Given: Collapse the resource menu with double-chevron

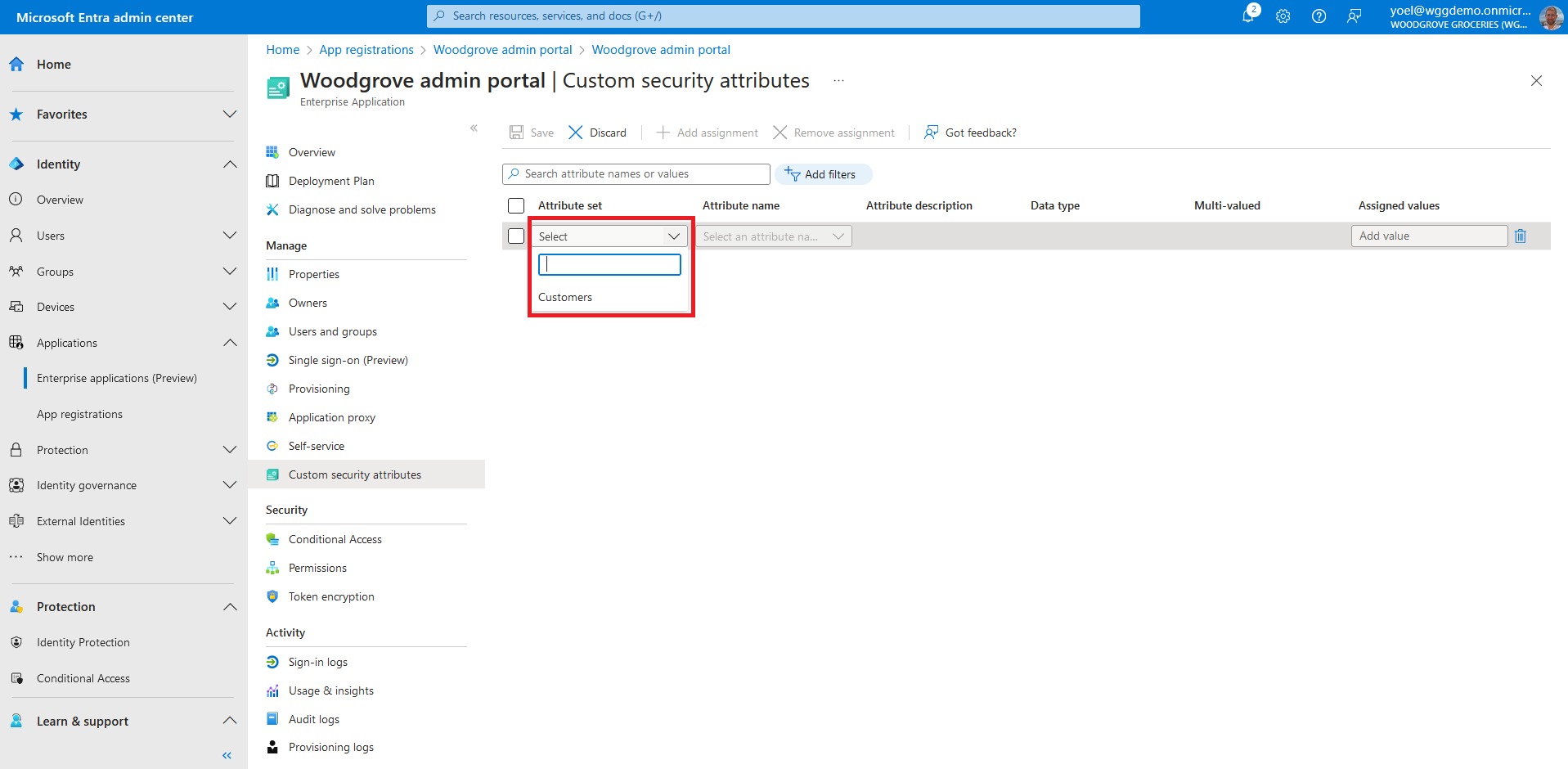Looking at the screenshot, I should pyautogui.click(x=474, y=128).
